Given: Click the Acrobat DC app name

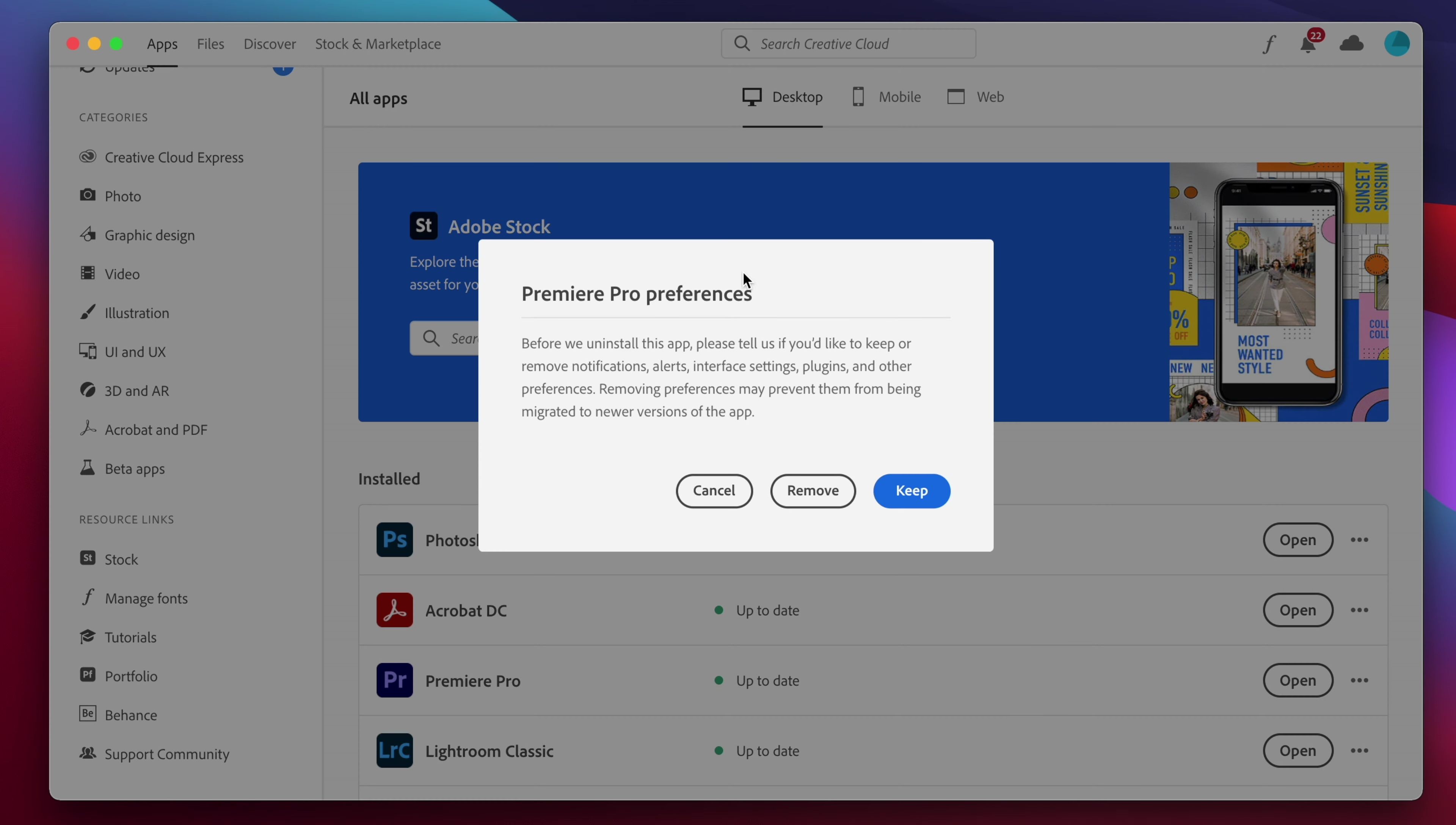Looking at the screenshot, I should [466, 610].
